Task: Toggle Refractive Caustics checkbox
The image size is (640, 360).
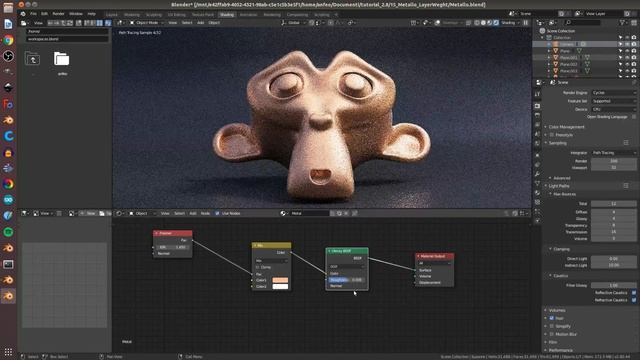Action: tap(633, 300)
